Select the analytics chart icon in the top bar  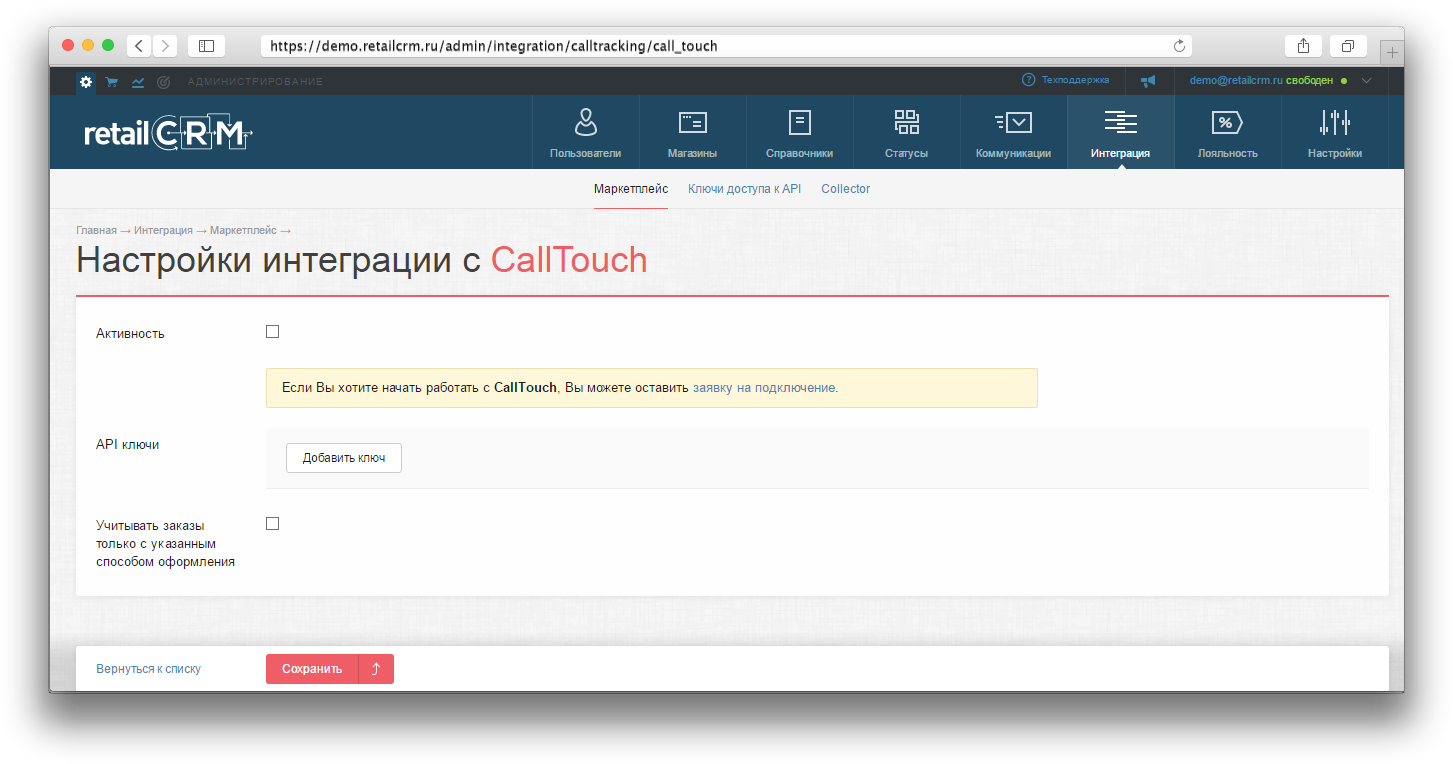137,81
